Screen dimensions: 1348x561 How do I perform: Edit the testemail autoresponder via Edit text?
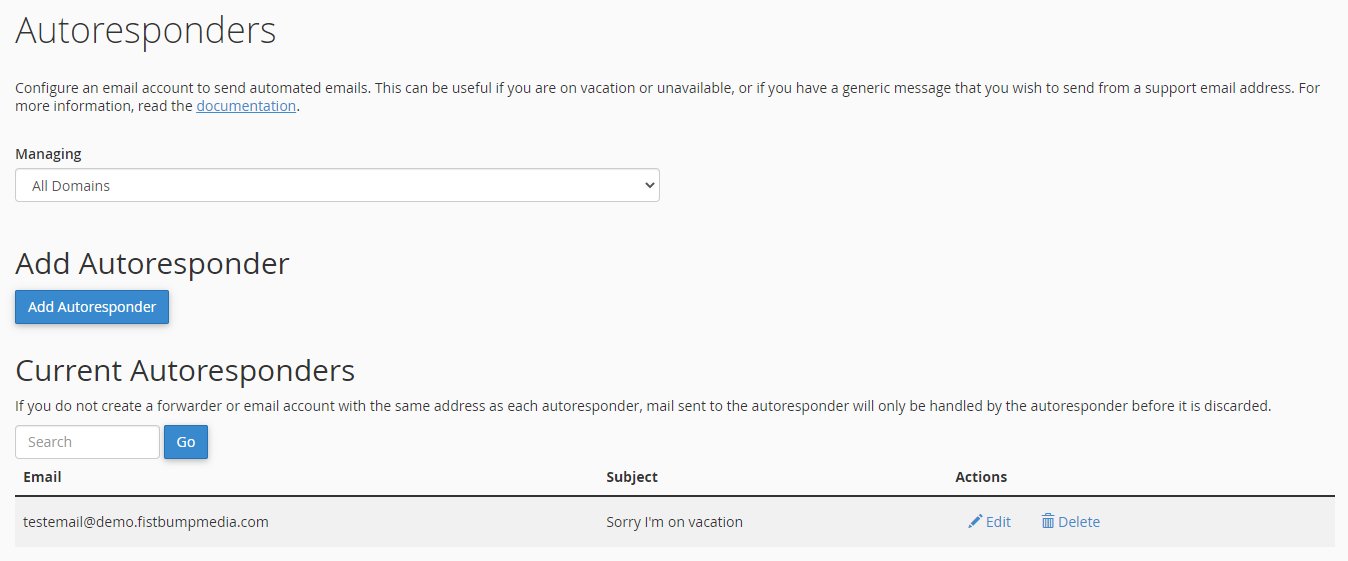tap(998, 522)
